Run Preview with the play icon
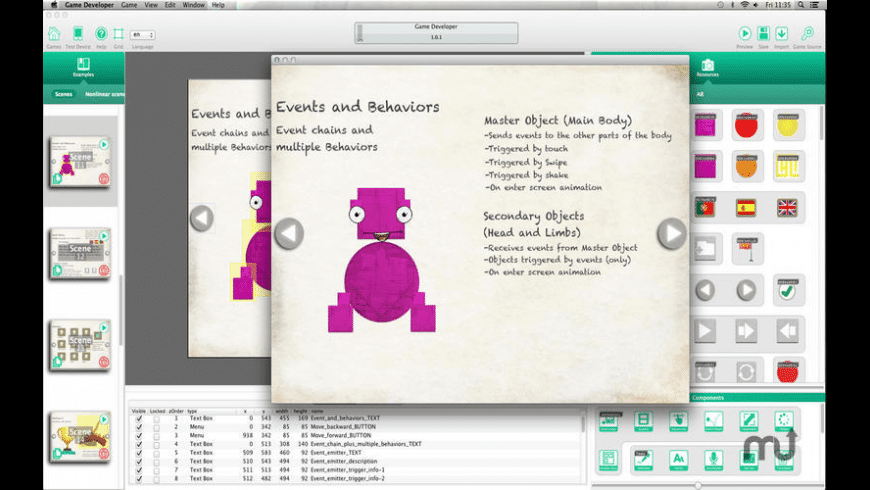Screen dimensions: 870x490 pyautogui.click(x=744, y=34)
